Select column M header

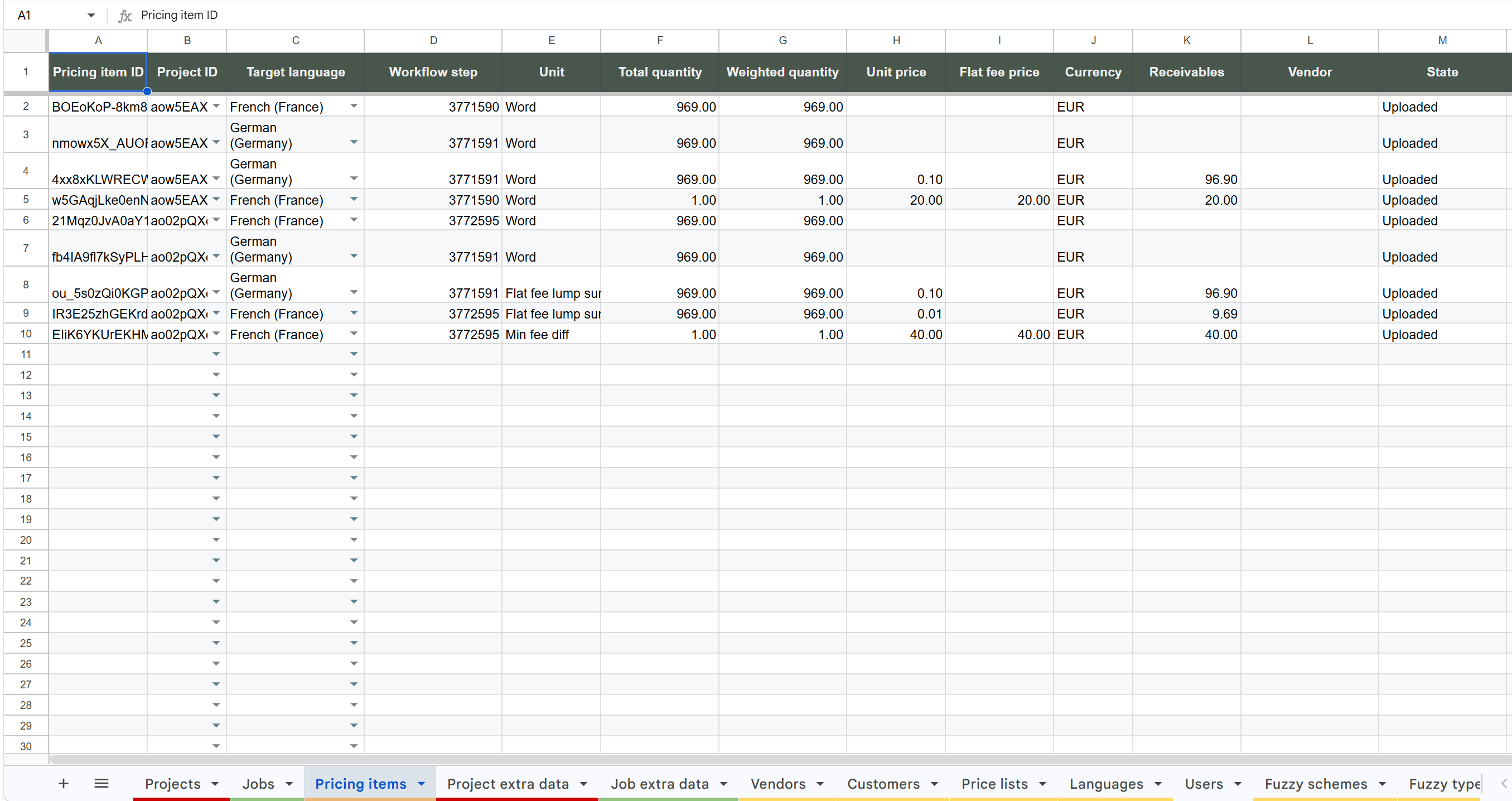1442,41
